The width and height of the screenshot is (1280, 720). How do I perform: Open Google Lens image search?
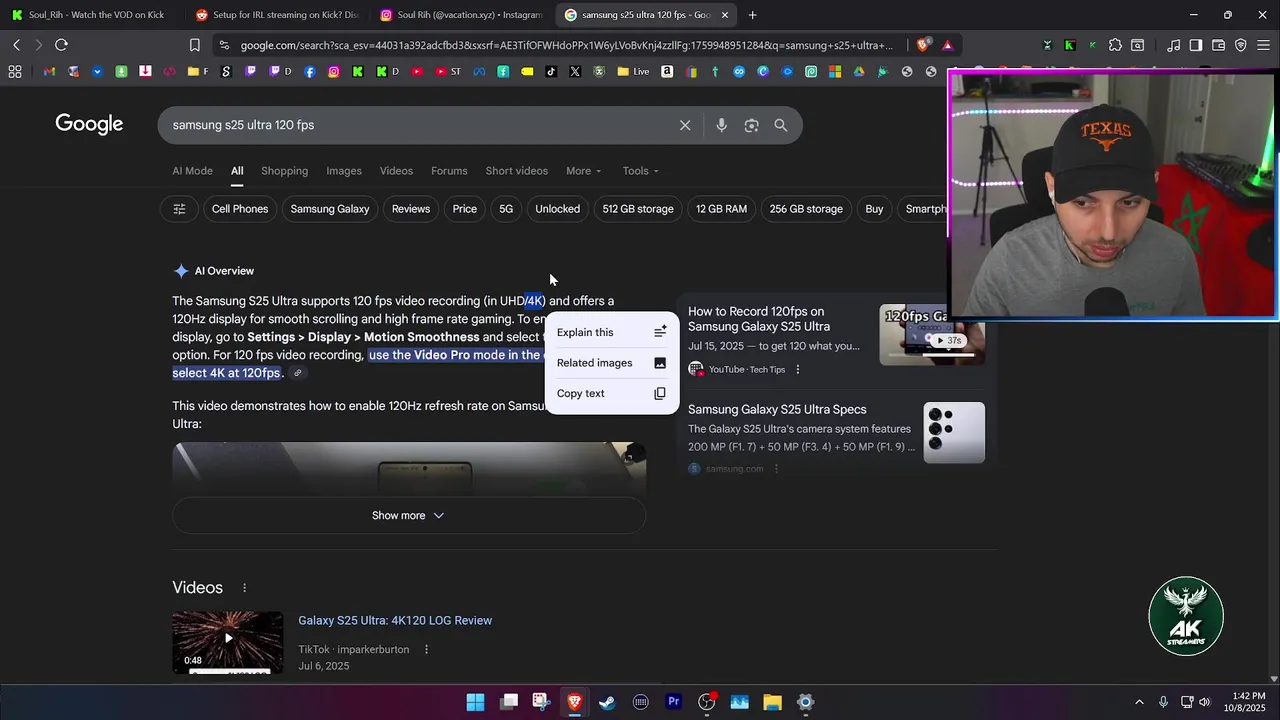(751, 125)
